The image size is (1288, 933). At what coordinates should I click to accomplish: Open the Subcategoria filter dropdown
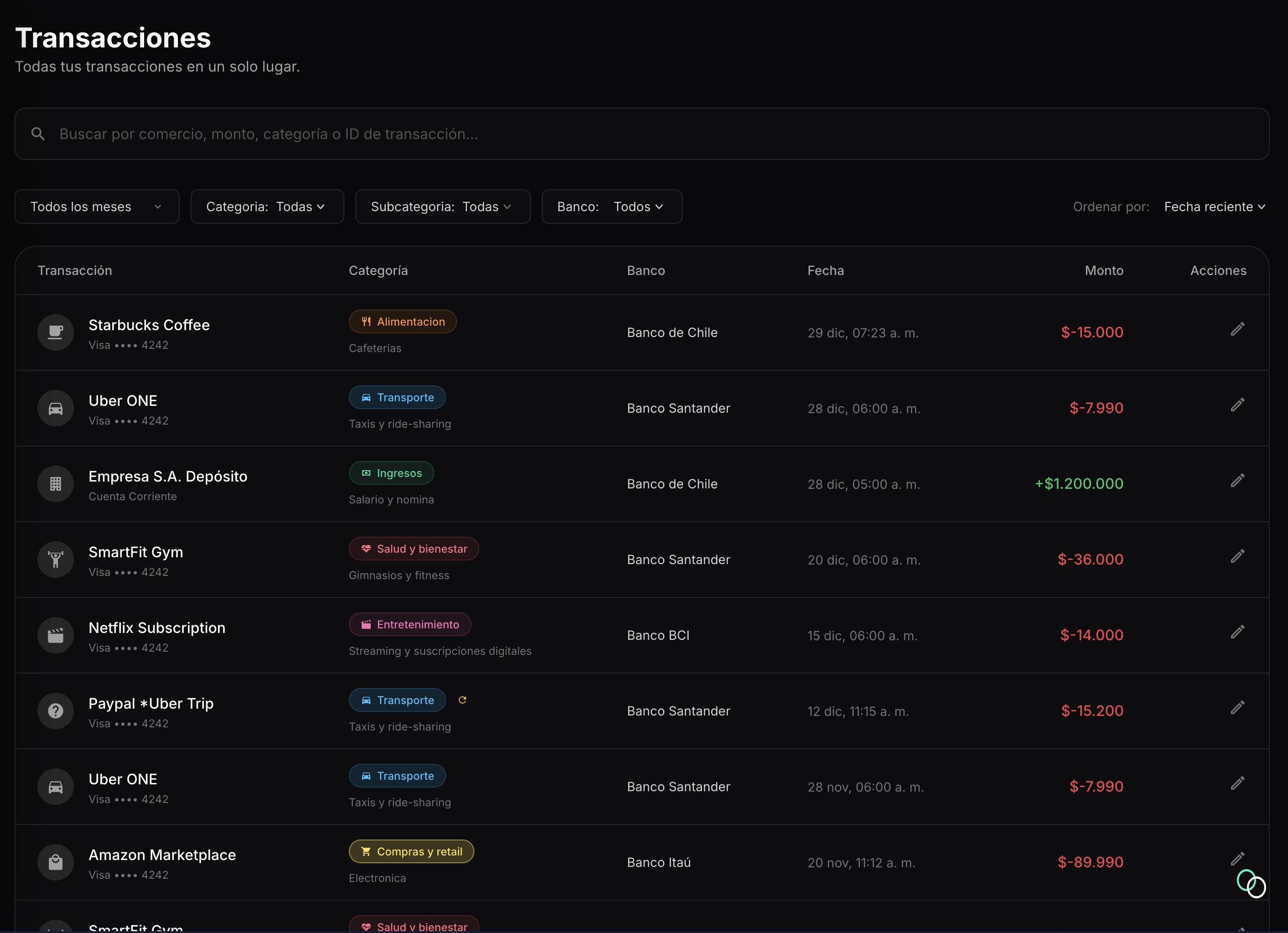pyautogui.click(x=442, y=207)
